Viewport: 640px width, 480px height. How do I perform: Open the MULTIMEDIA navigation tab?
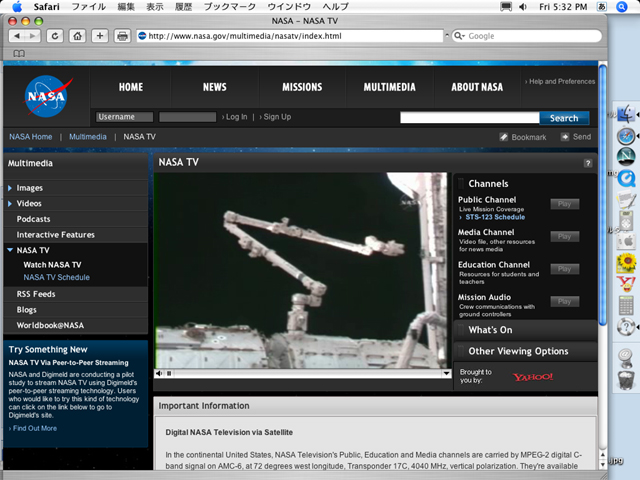[389, 87]
